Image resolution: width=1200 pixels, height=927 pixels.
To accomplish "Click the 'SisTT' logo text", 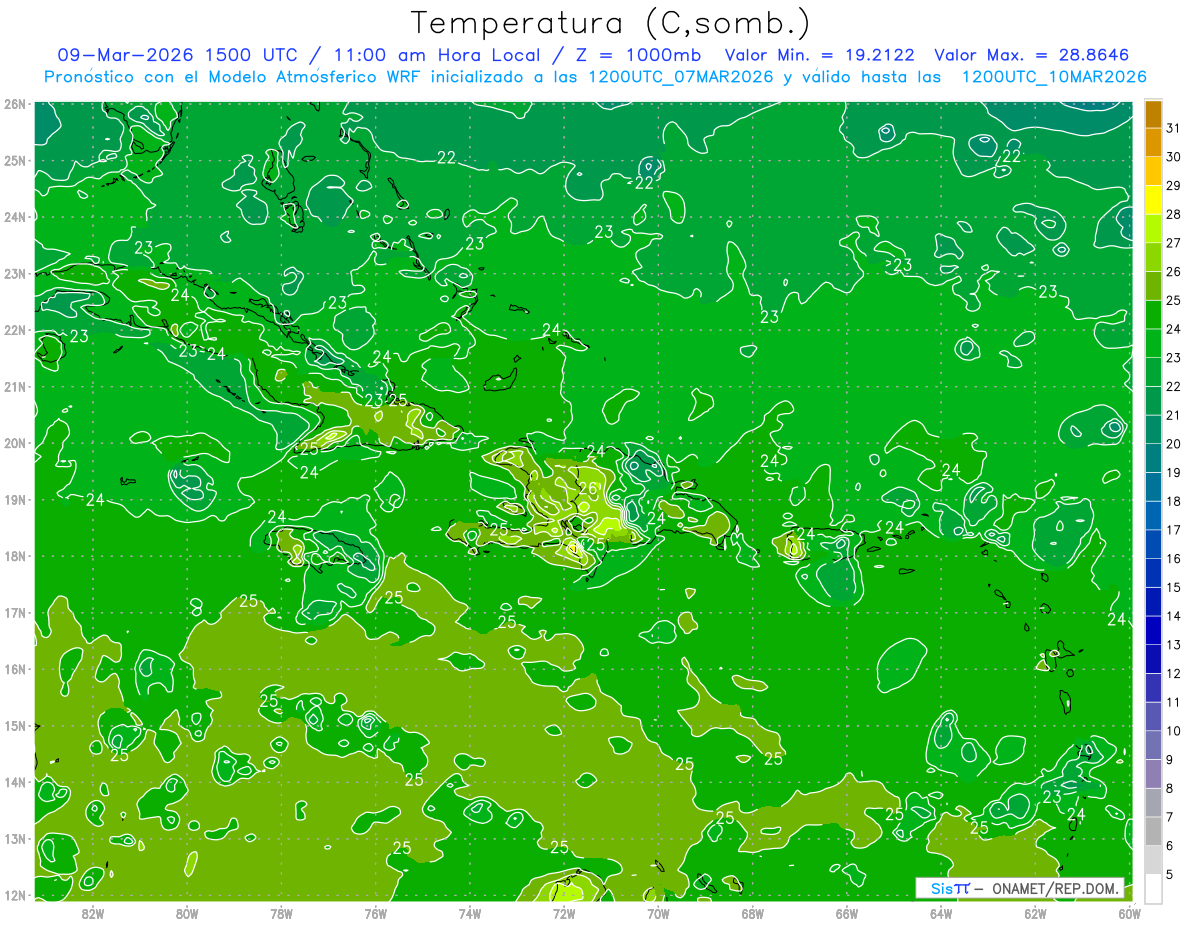I will (950, 888).
